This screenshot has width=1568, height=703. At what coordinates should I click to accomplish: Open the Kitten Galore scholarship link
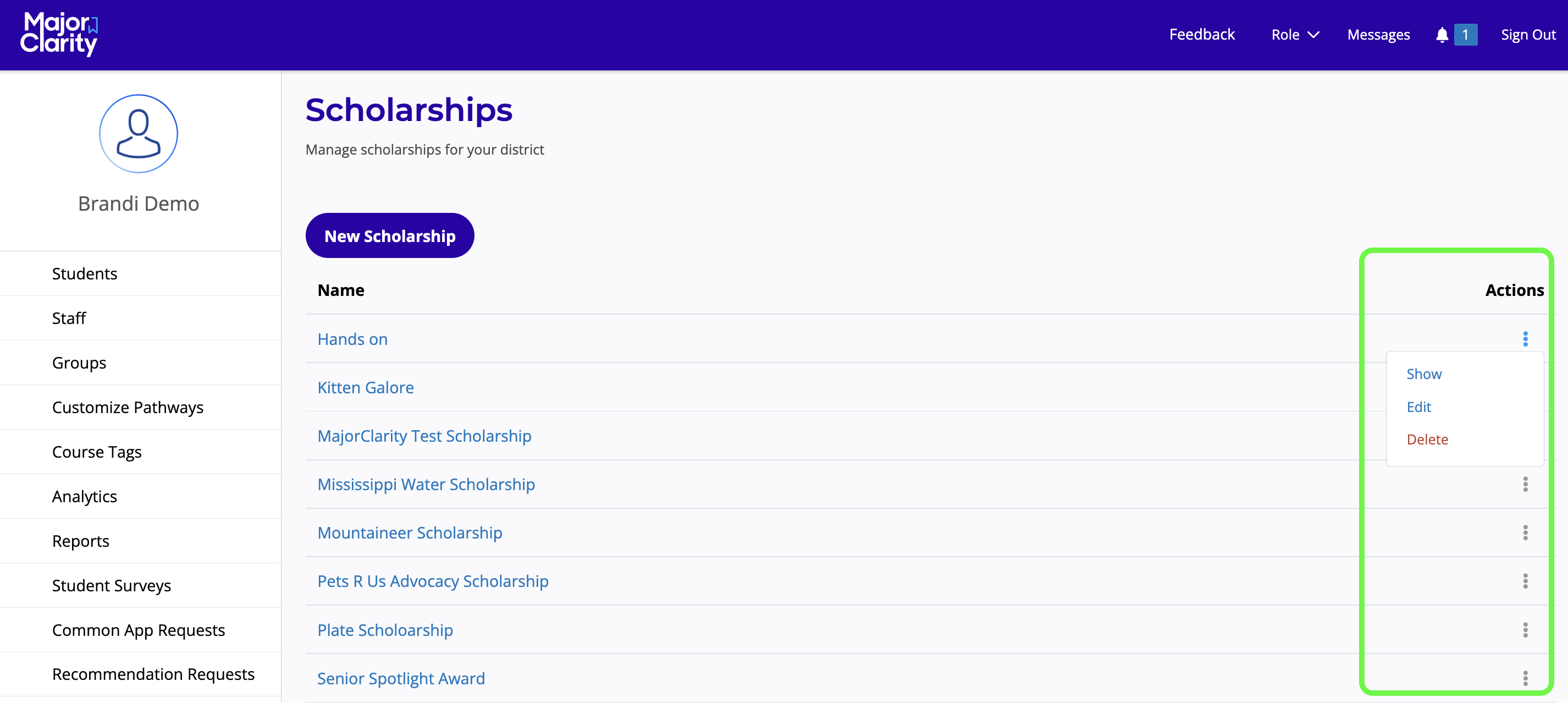pyautogui.click(x=365, y=387)
